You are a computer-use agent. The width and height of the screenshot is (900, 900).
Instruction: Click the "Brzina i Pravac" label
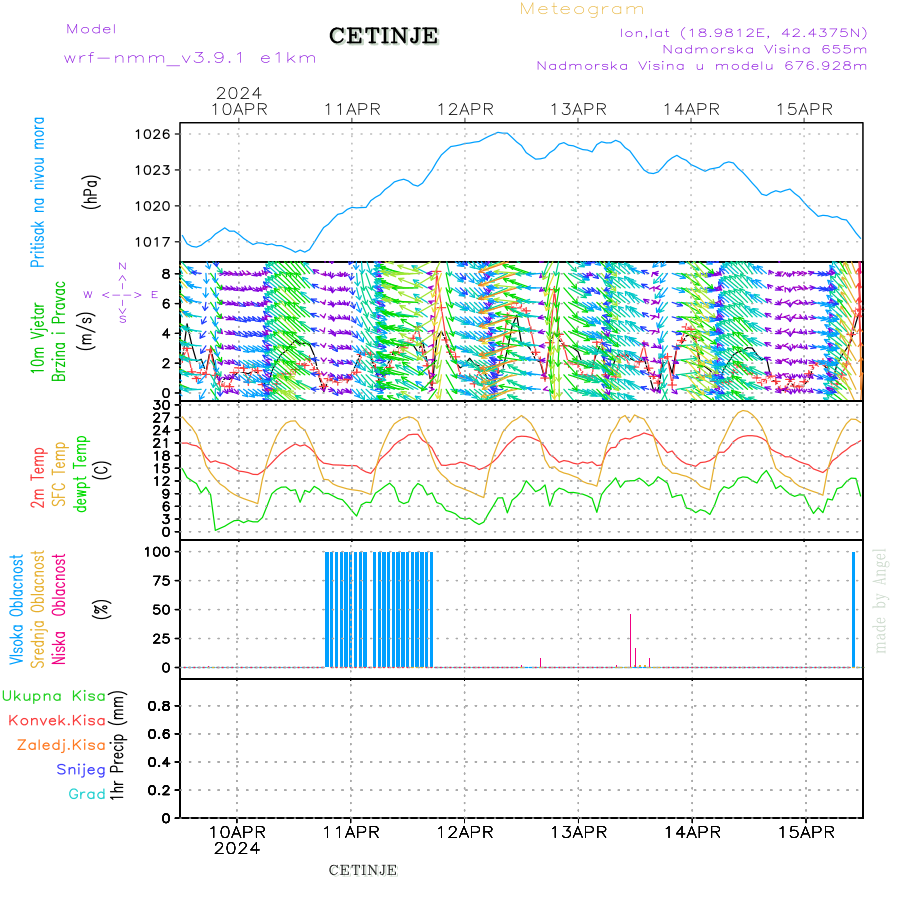59,332
